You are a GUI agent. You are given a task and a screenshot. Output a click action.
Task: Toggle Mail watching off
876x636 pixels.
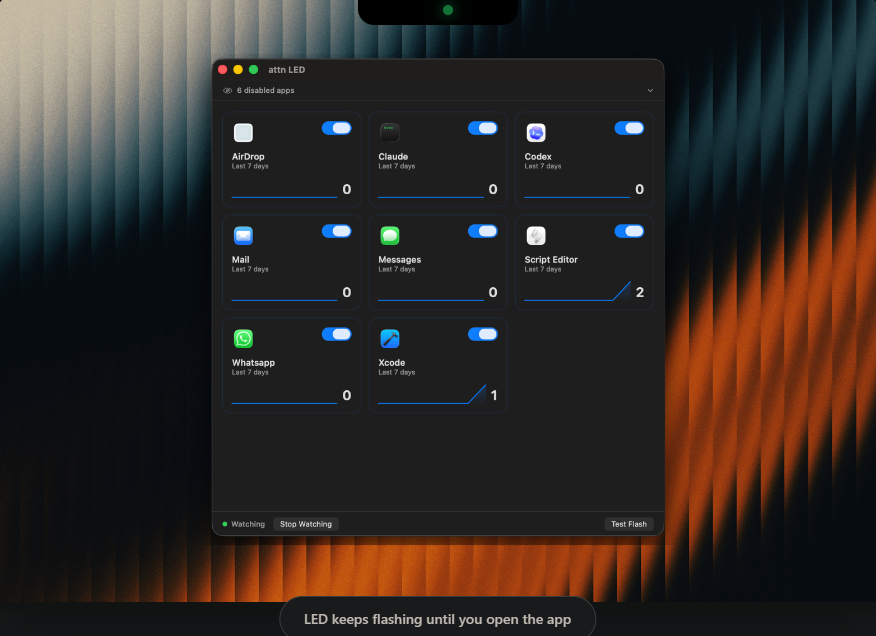(336, 231)
